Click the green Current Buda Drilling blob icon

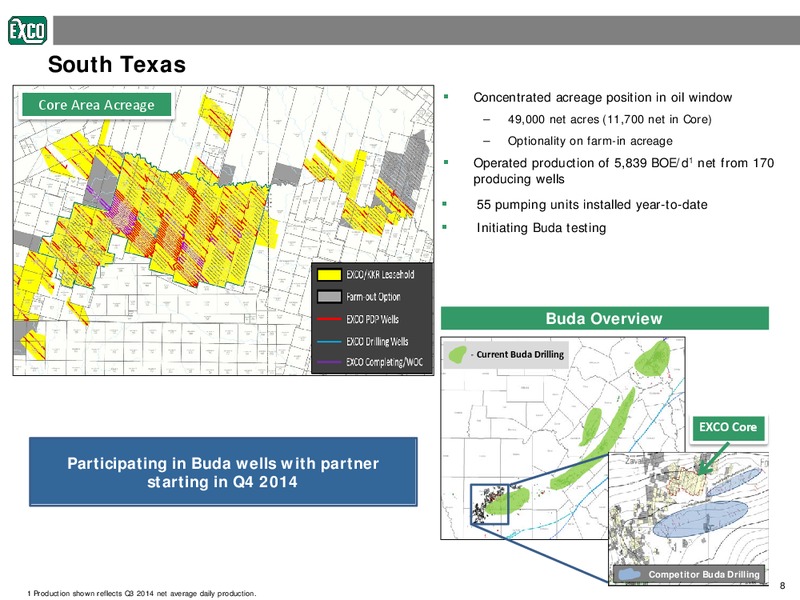click(x=457, y=355)
